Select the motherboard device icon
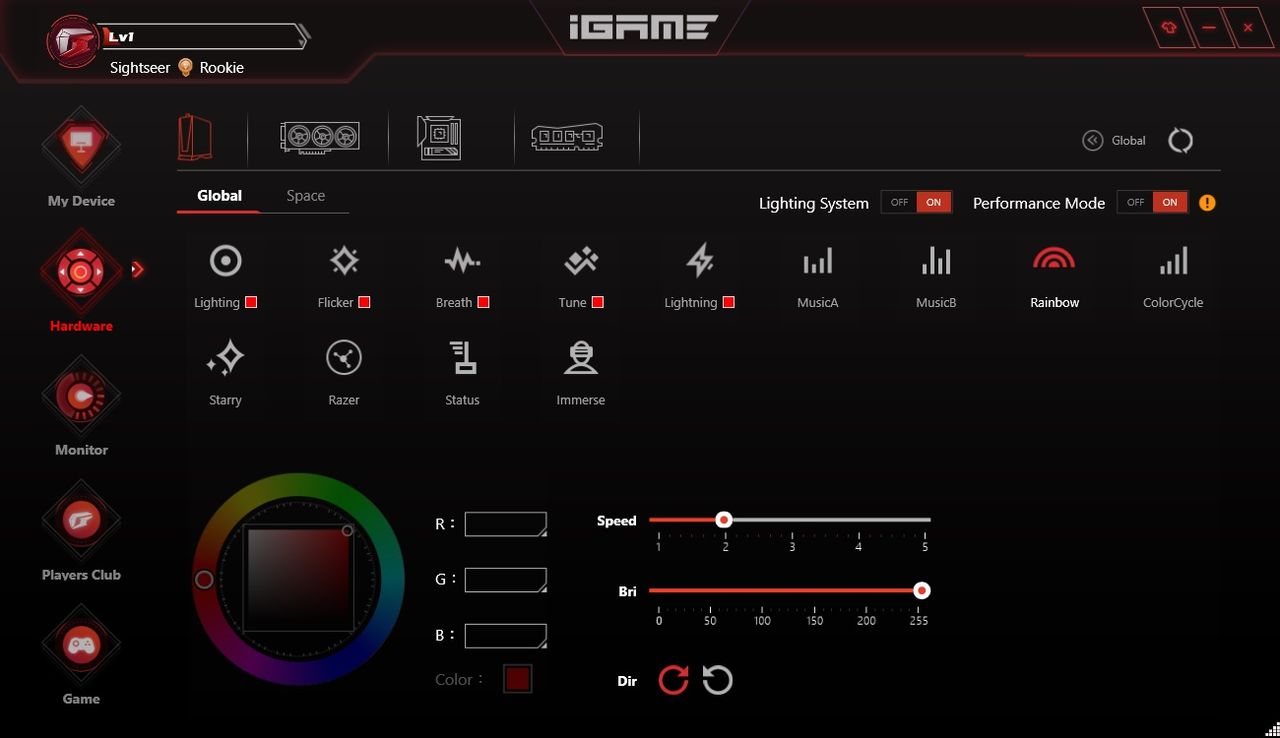Image resolution: width=1280 pixels, height=738 pixels. (439, 137)
